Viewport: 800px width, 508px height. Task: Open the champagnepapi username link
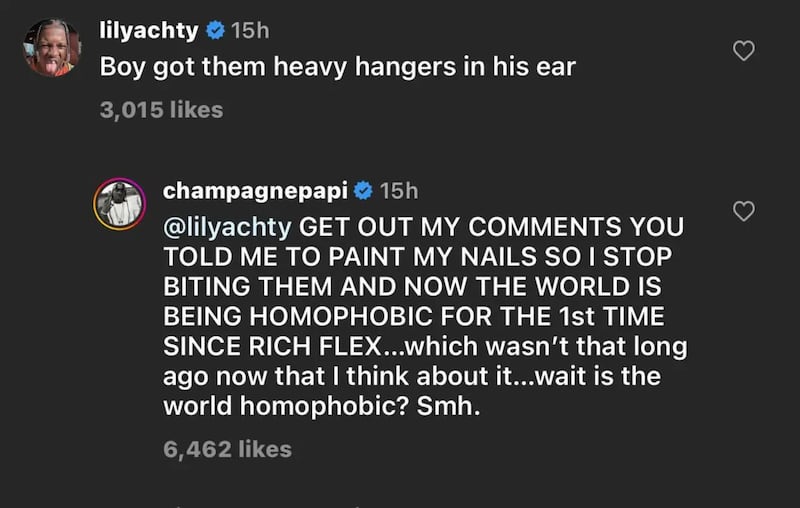click(x=255, y=190)
